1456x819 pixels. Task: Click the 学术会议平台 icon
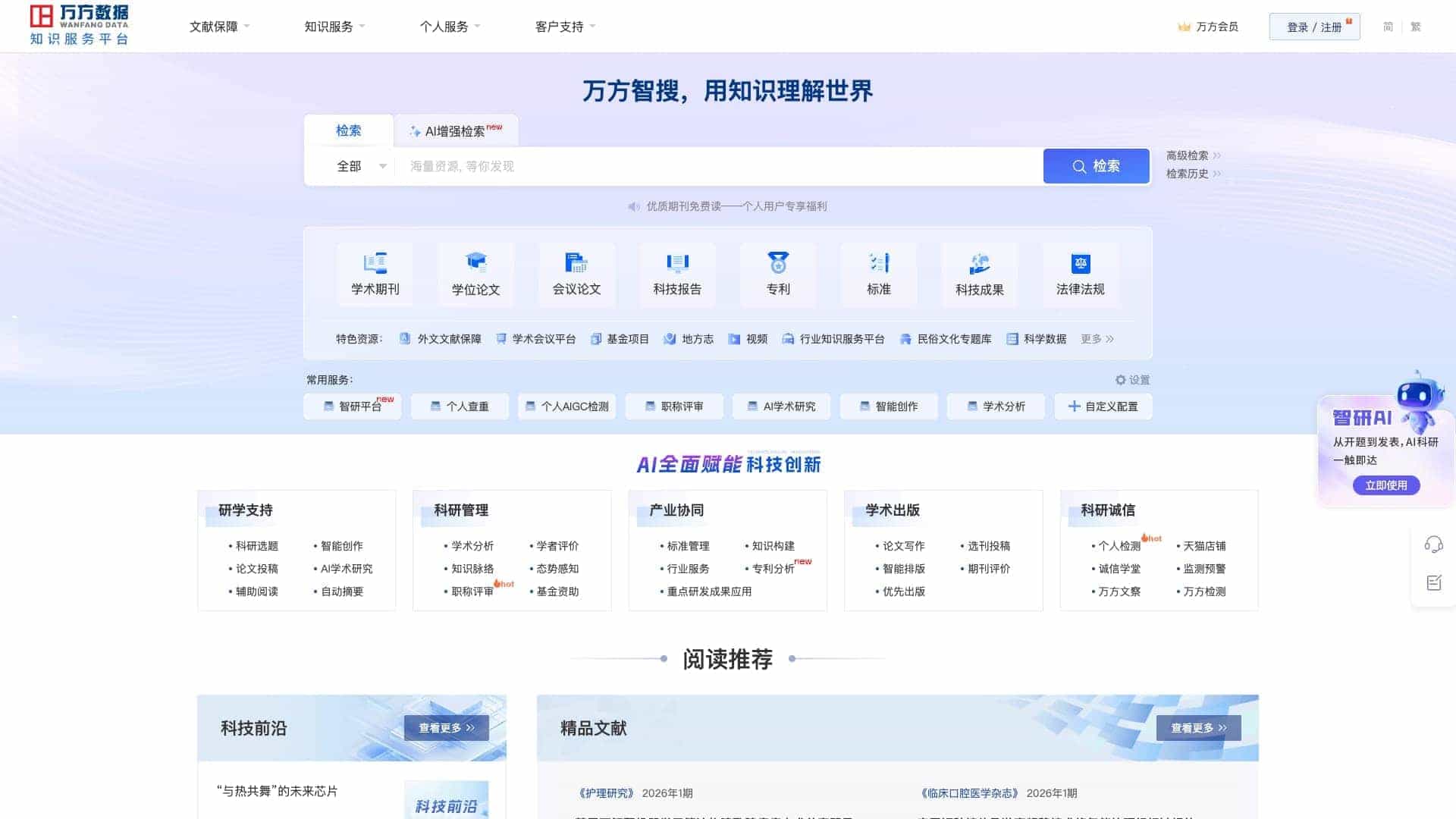coord(501,339)
